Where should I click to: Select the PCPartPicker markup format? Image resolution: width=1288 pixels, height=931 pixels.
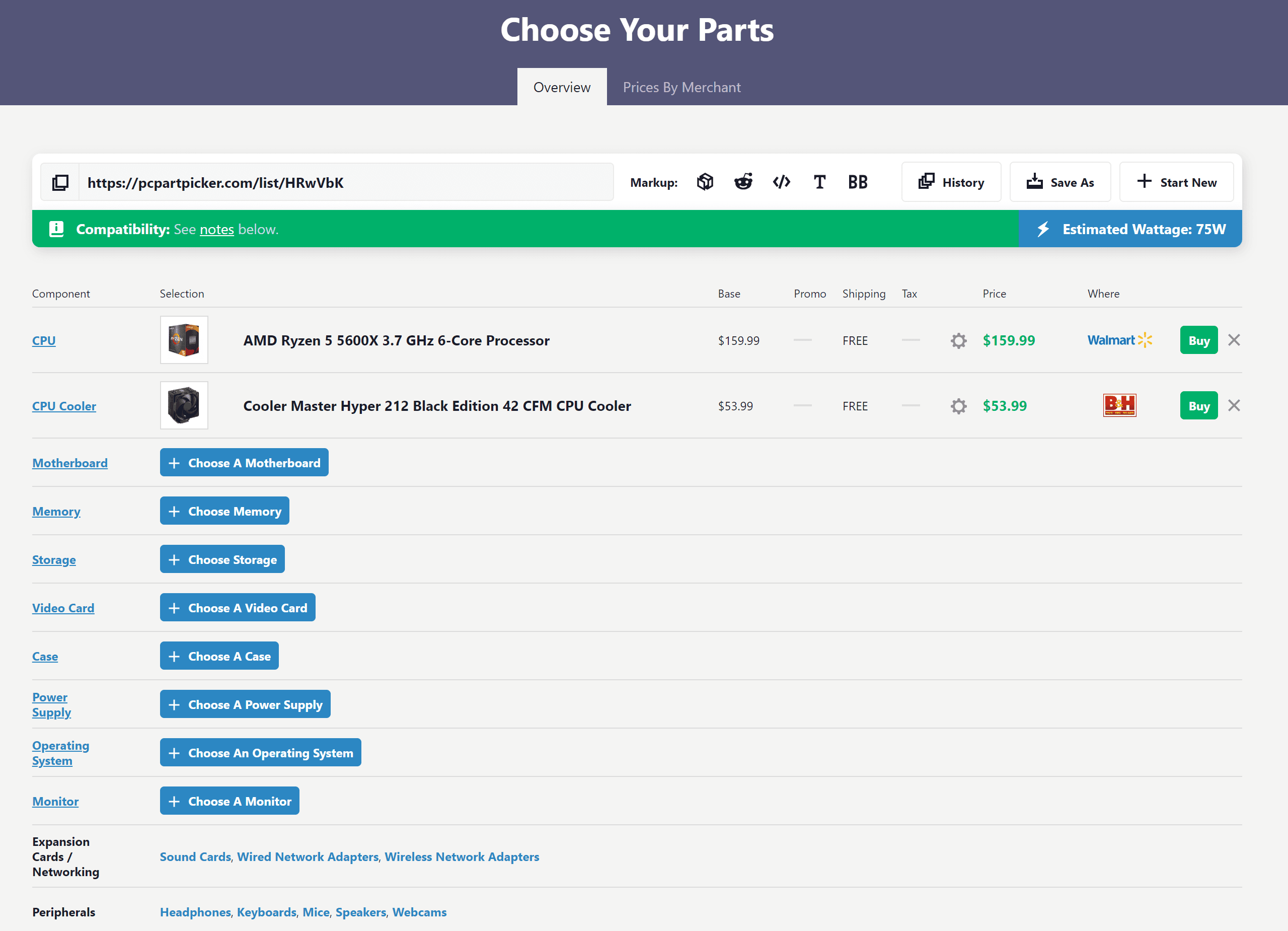click(x=705, y=182)
